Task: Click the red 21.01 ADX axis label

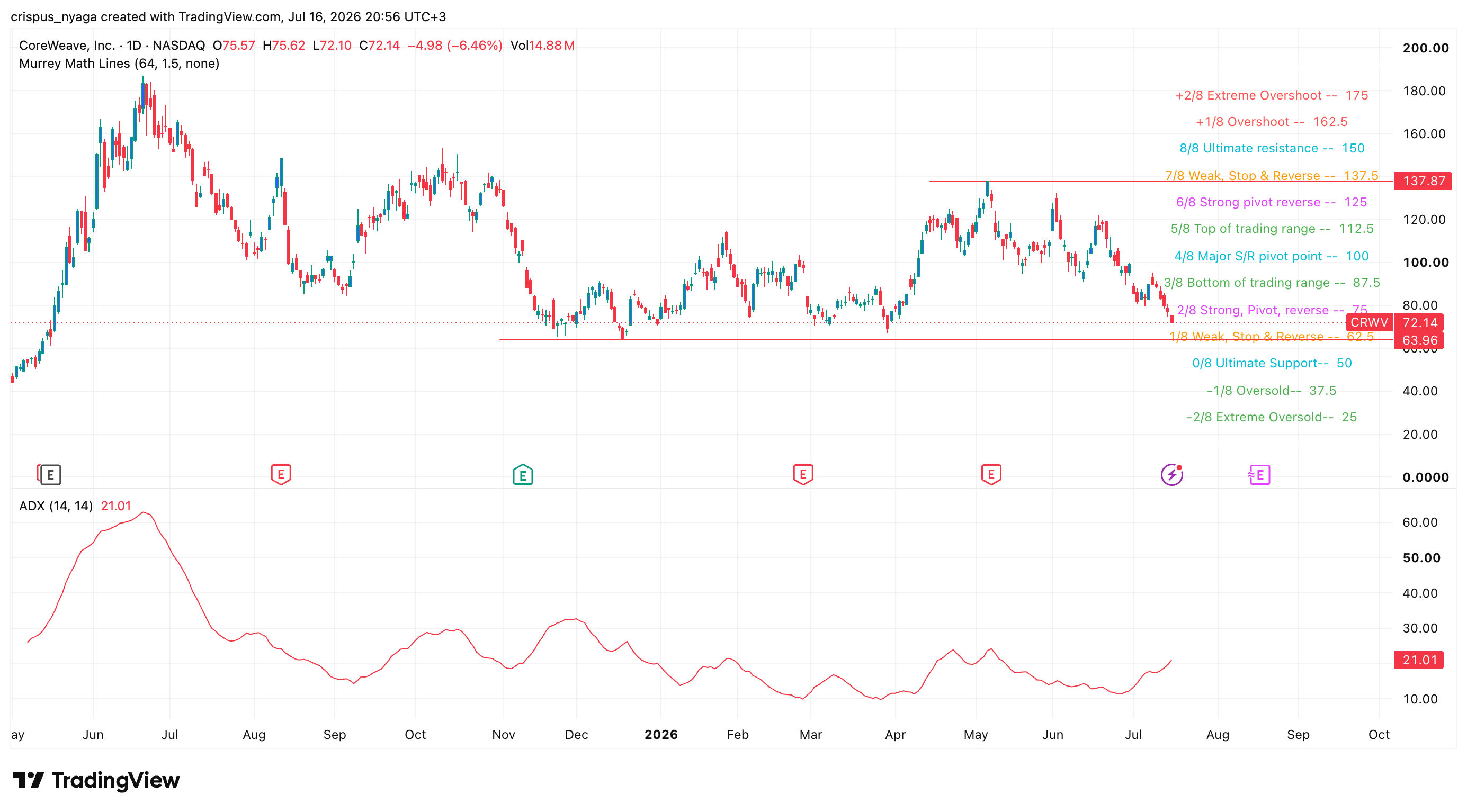Action: (x=1419, y=660)
